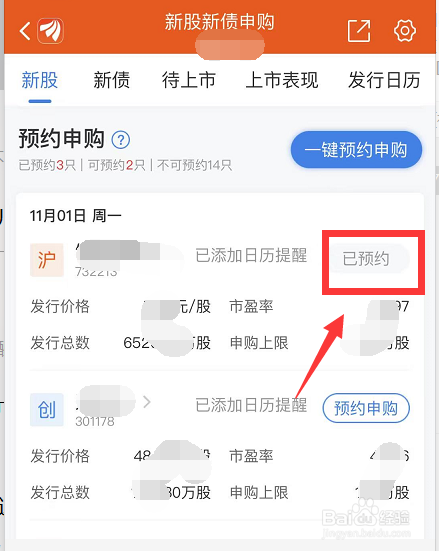Expand stock 301178 details chevron

click(x=147, y=402)
